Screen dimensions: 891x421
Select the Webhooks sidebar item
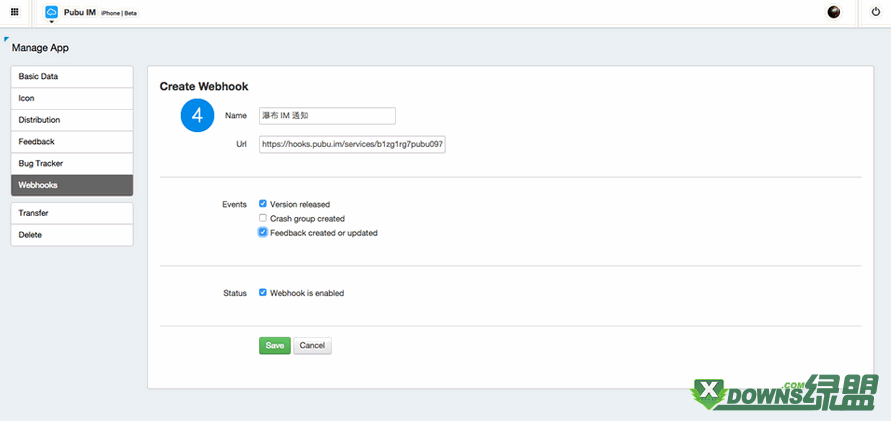[x=72, y=185]
